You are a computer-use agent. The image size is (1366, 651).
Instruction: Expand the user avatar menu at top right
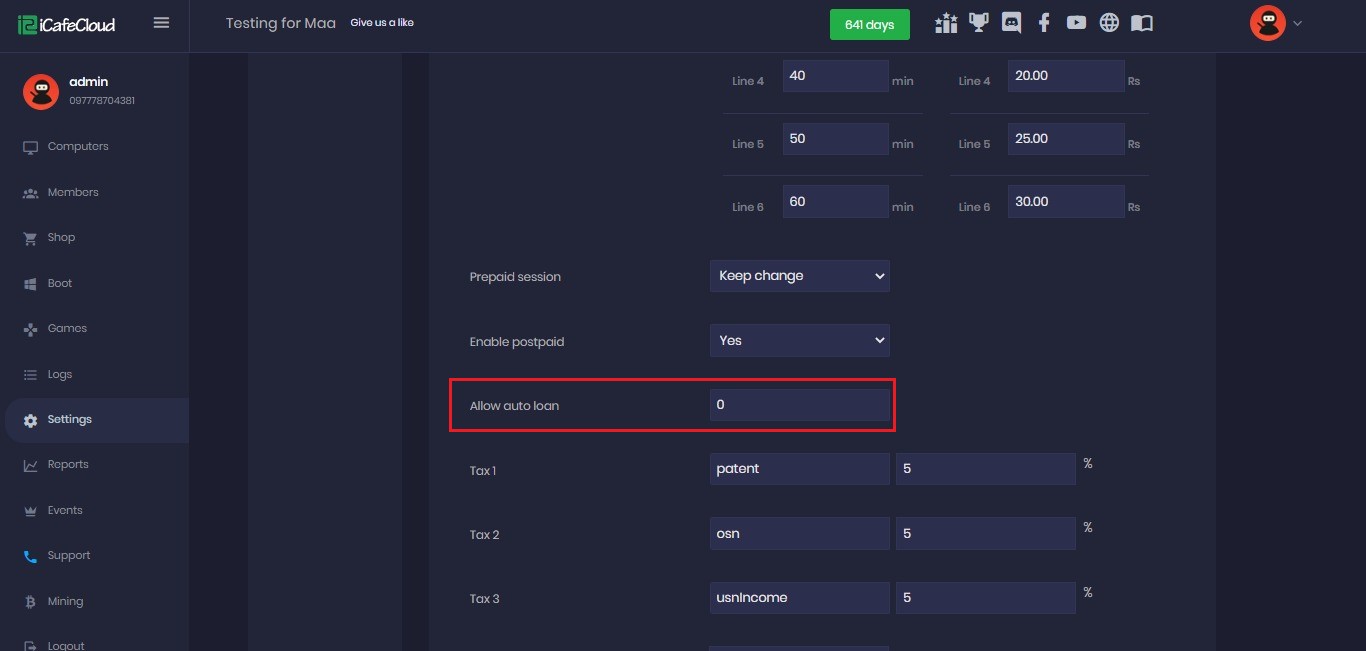(1276, 23)
